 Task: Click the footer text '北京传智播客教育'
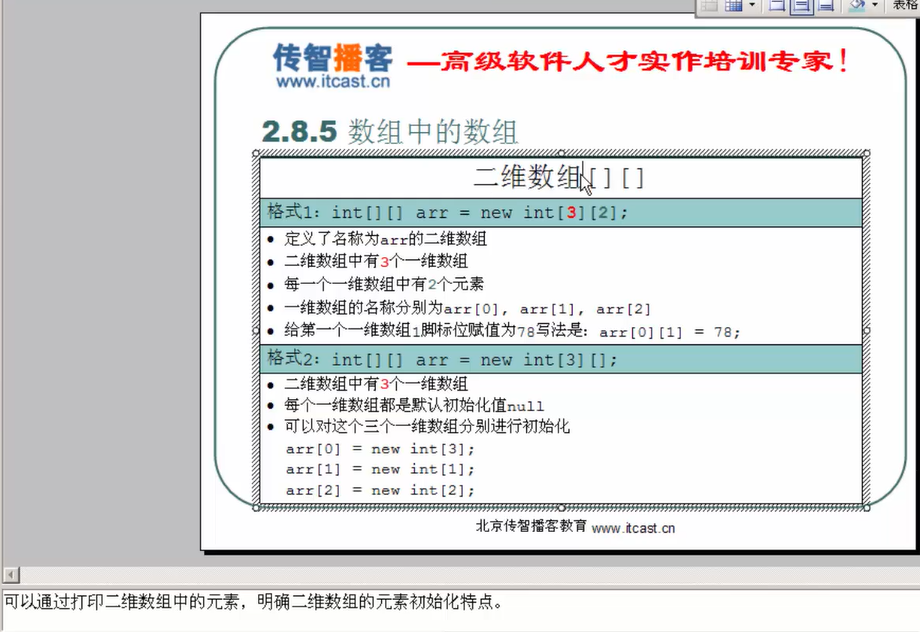(x=531, y=525)
